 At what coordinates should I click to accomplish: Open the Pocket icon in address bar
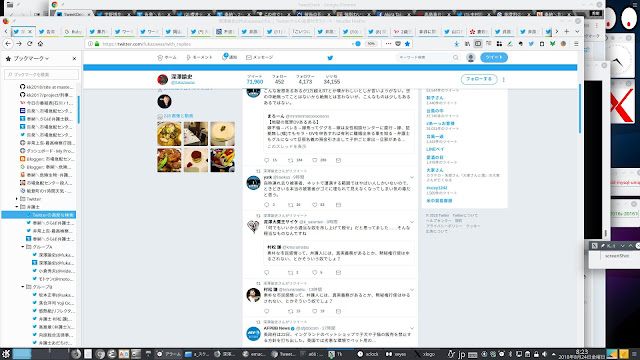click(x=398, y=44)
